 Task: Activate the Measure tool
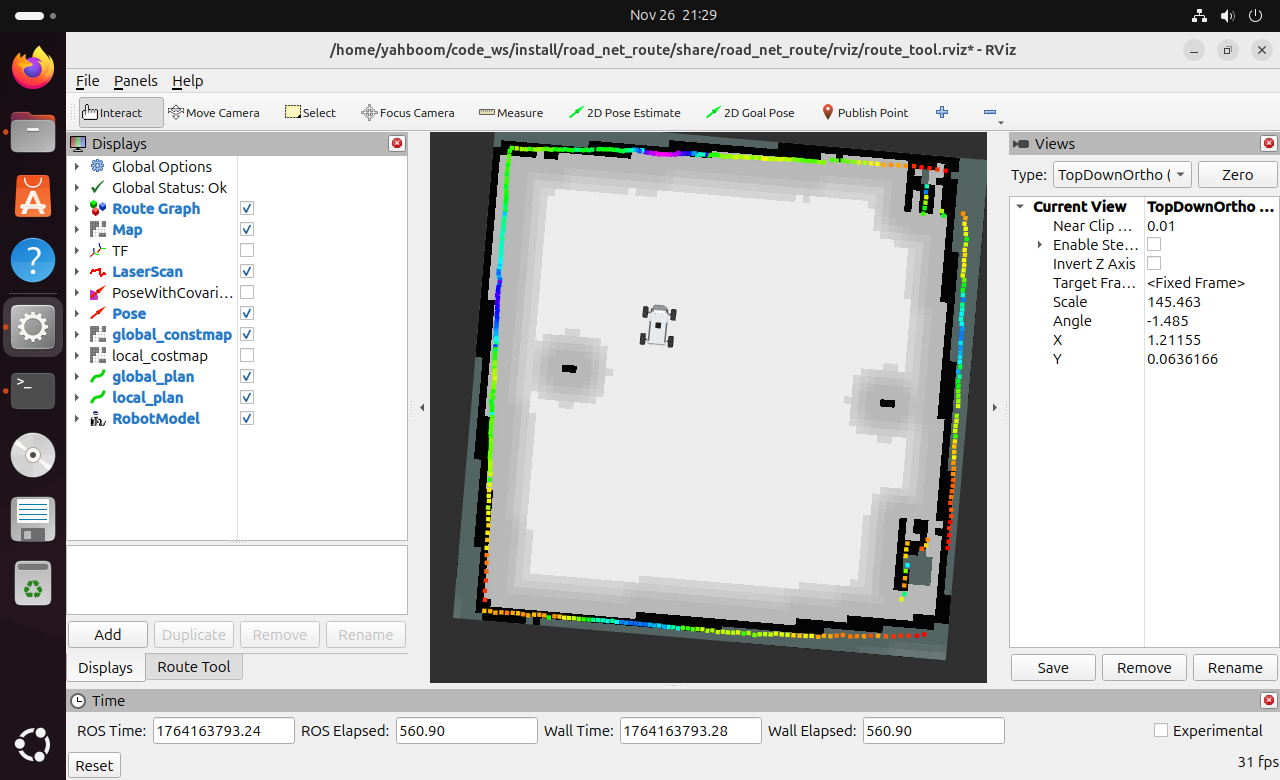(511, 113)
